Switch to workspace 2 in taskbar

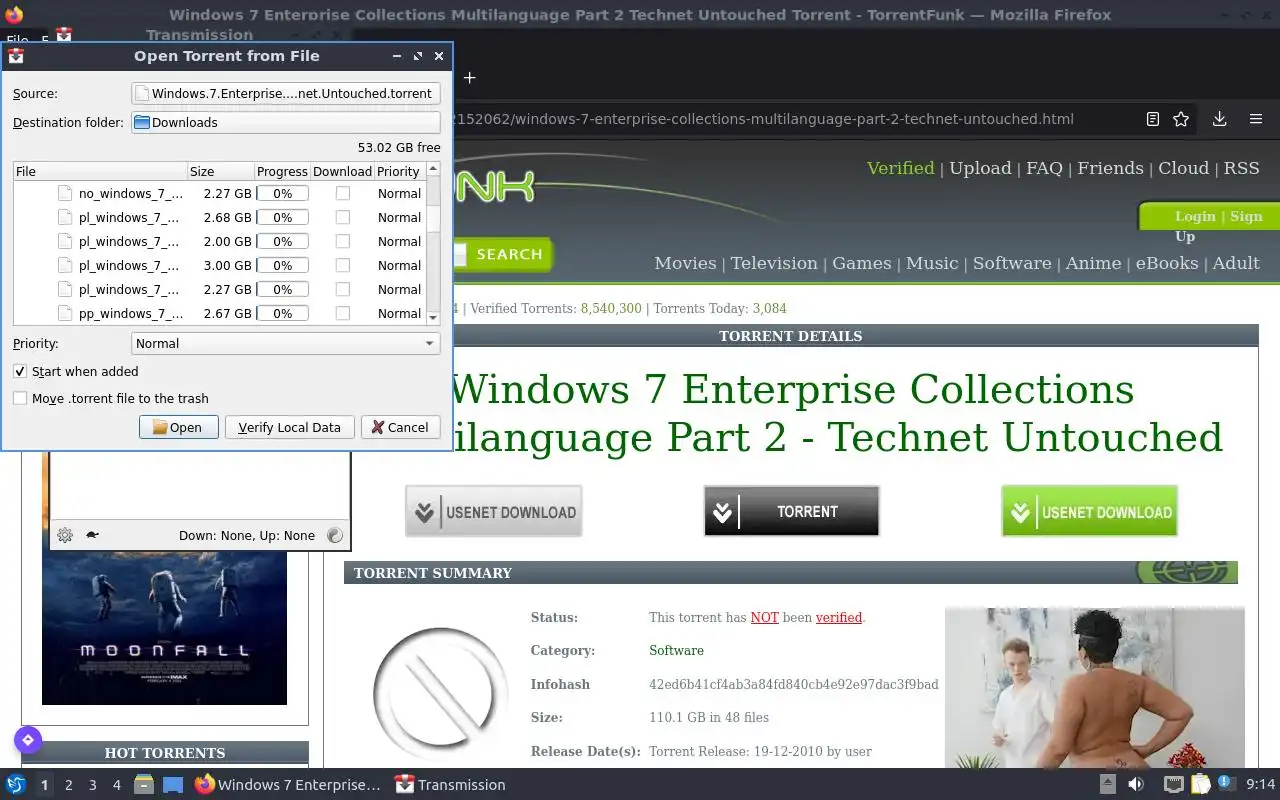69,785
